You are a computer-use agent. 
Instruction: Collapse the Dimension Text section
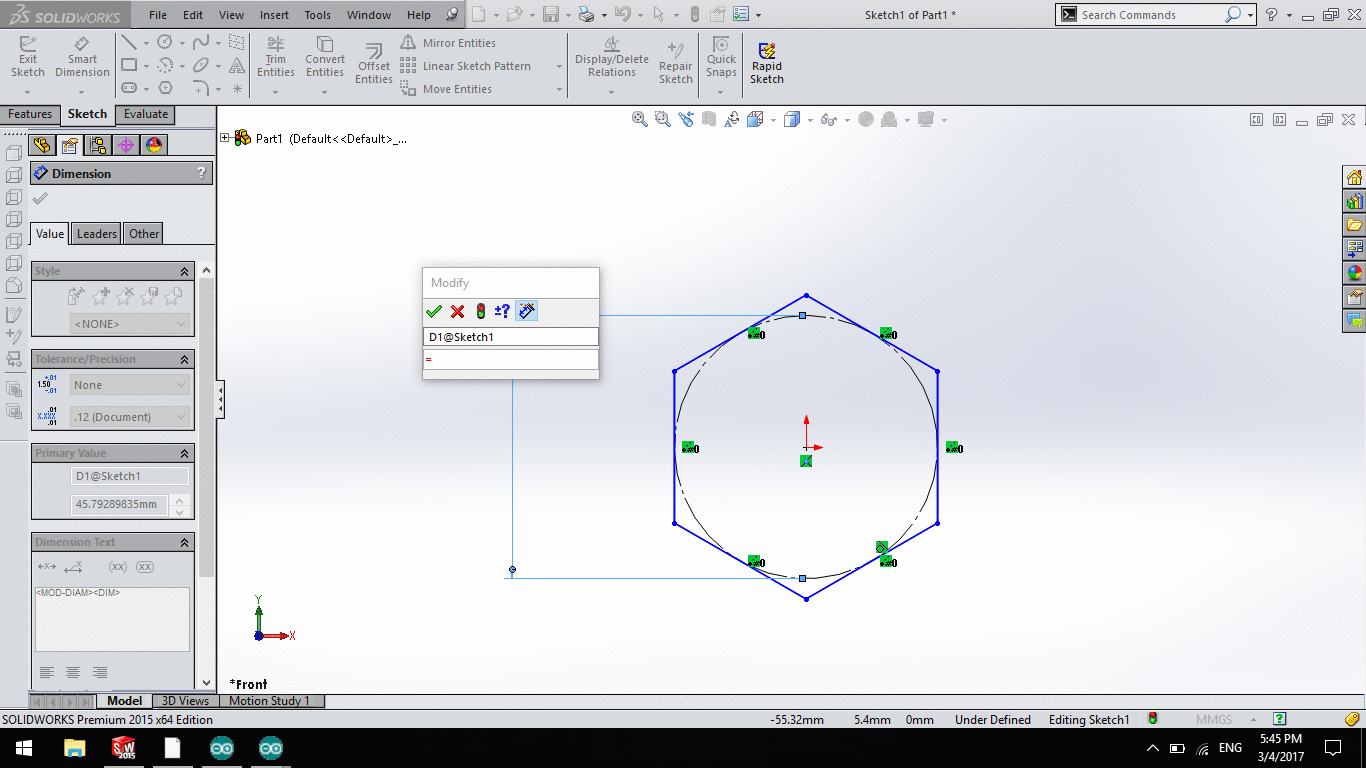tap(184, 542)
